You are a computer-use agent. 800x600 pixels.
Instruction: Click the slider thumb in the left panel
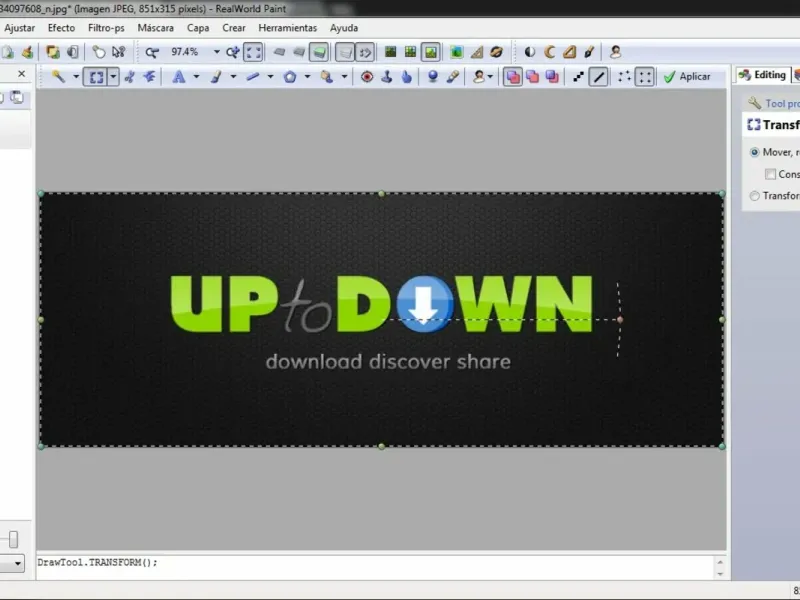pyautogui.click(x=13, y=539)
